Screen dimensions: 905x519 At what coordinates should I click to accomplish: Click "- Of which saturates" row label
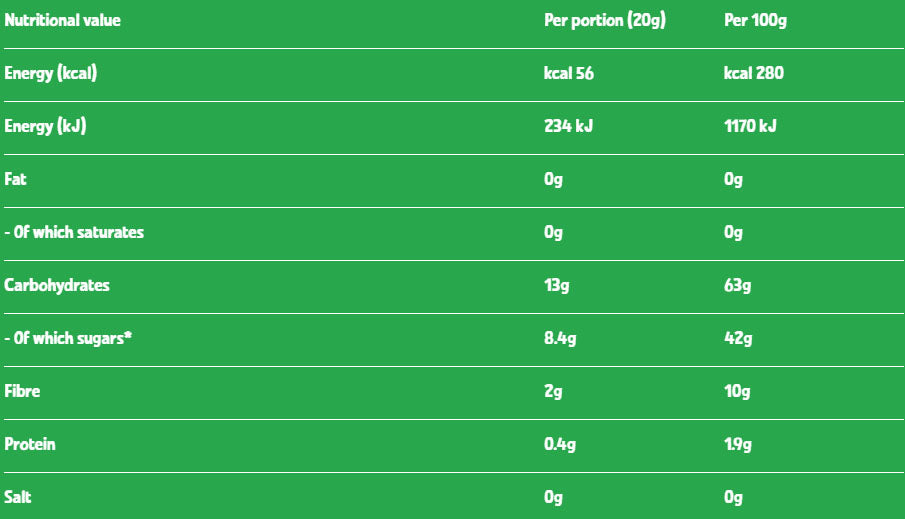coord(74,232)
